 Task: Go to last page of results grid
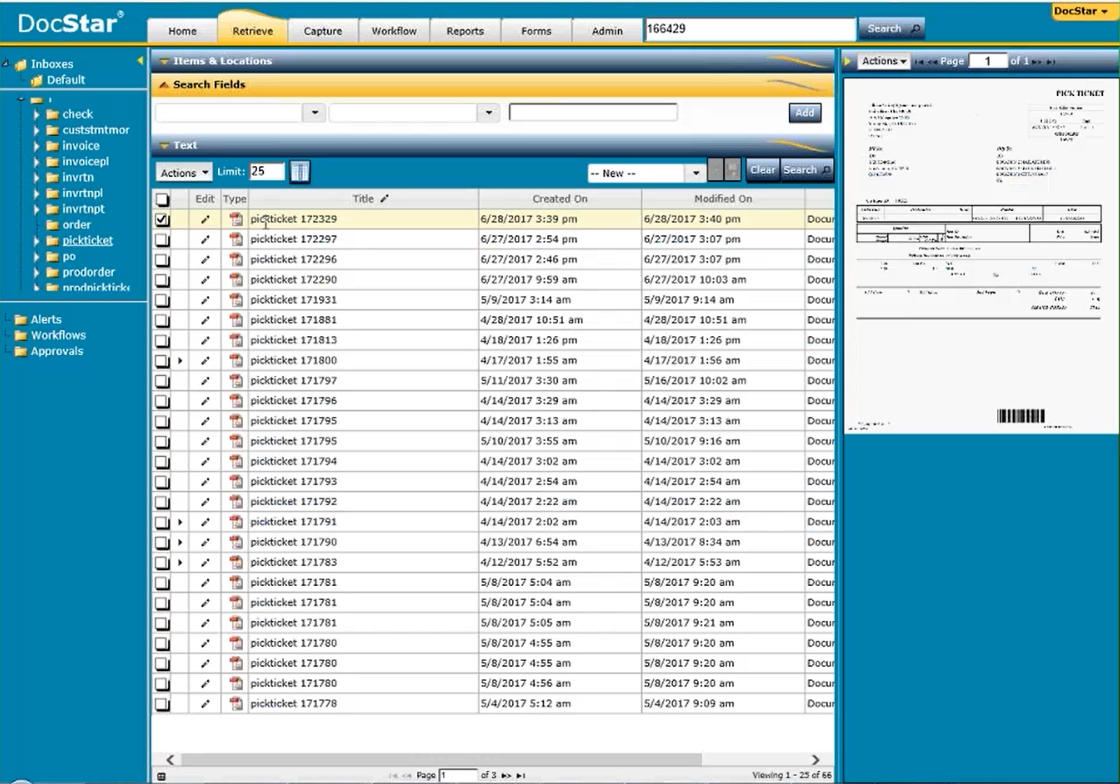[521, 776]
